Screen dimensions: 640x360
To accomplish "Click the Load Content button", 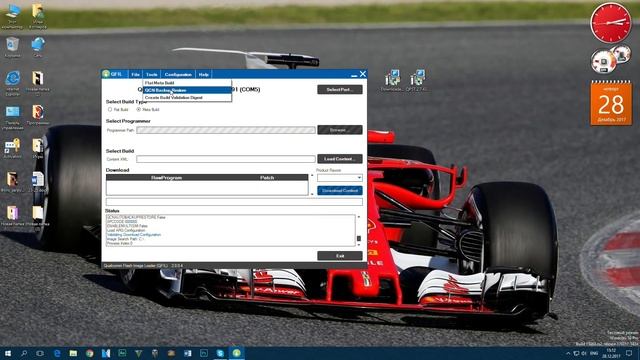I will [x=340, y=159].
